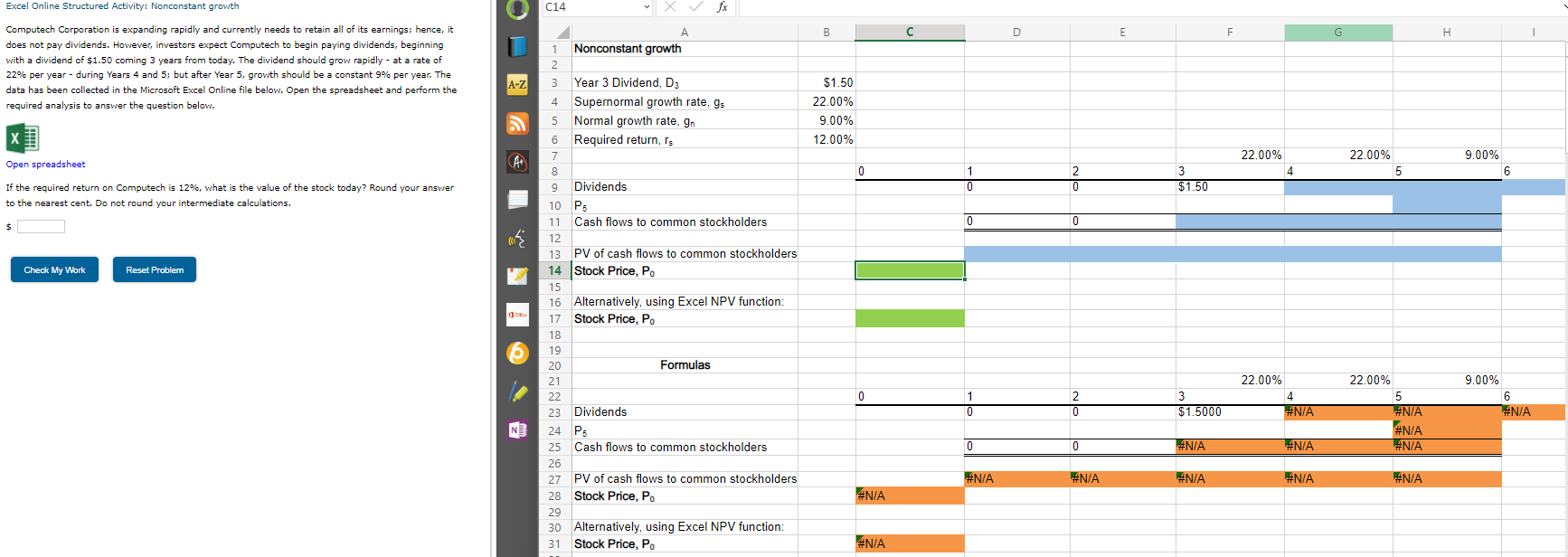
Task: Confirm formula entry with checkmark icon
Action: click(x=695, y=6)
